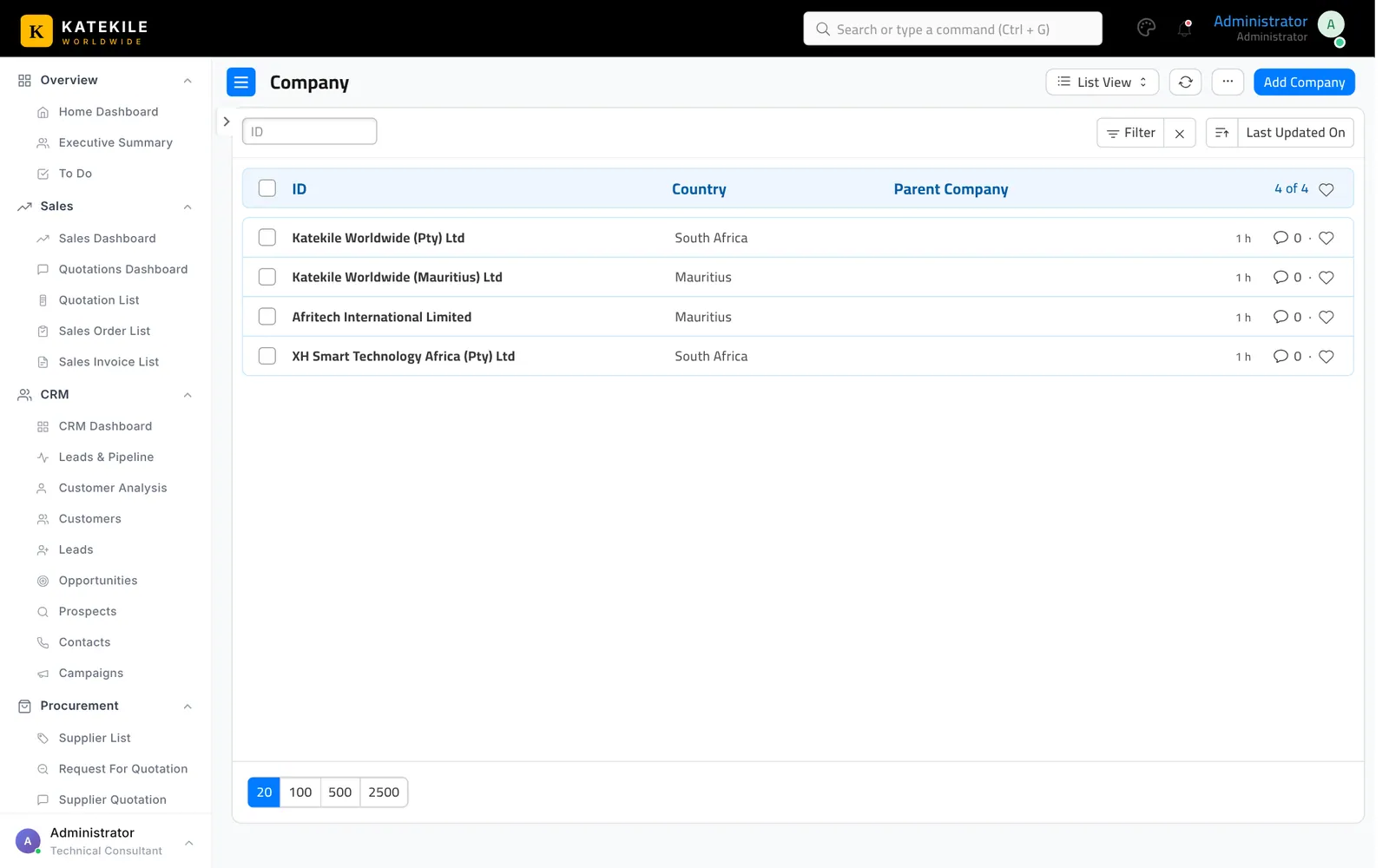Click the Administrator avatar in top bar
Image resolution: width=1389 pixels, height=868 pixels.
tap(1331, 25)
